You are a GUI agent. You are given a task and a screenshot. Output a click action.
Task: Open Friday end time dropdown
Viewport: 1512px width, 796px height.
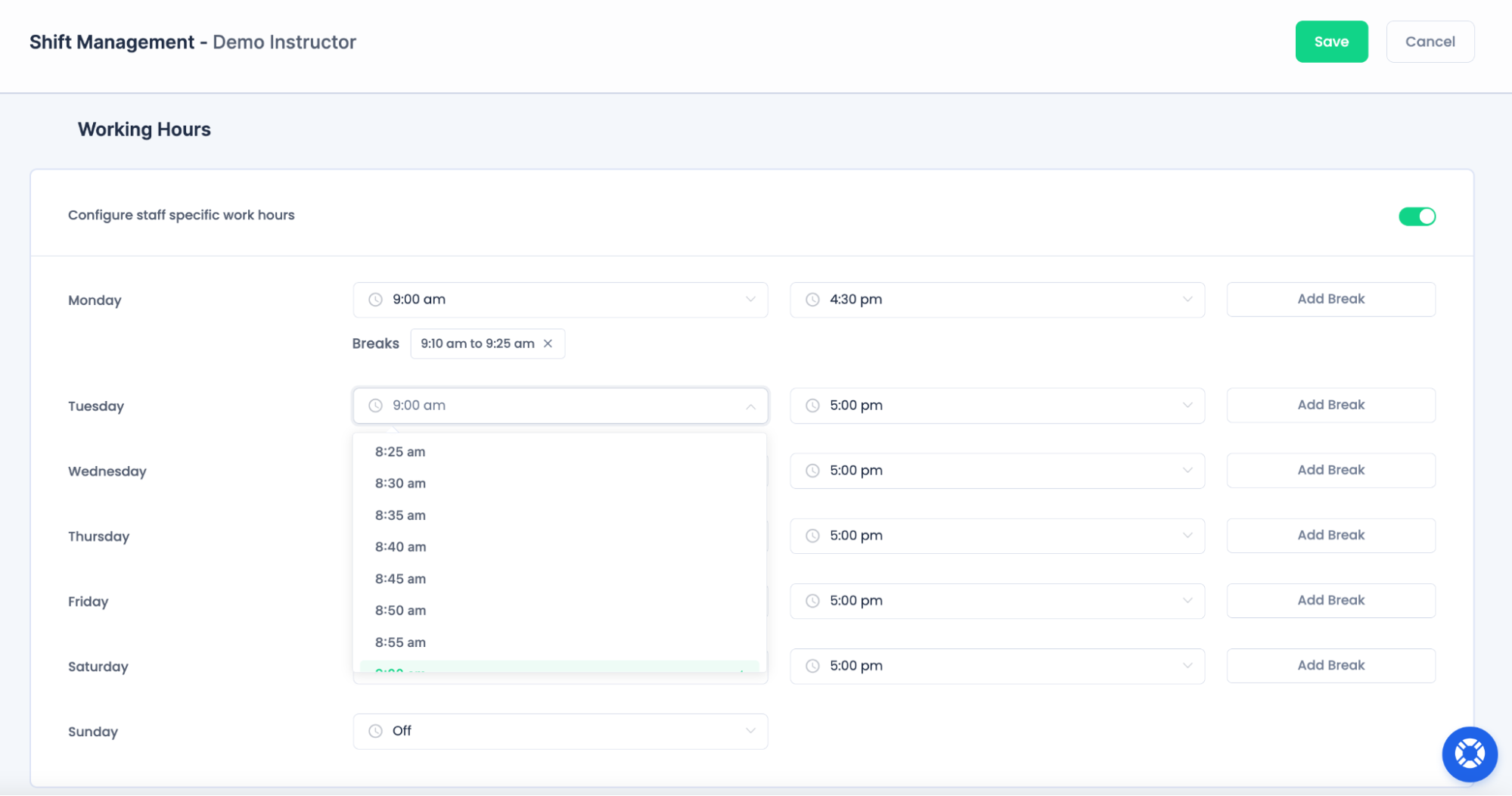[x=996, y=601]
